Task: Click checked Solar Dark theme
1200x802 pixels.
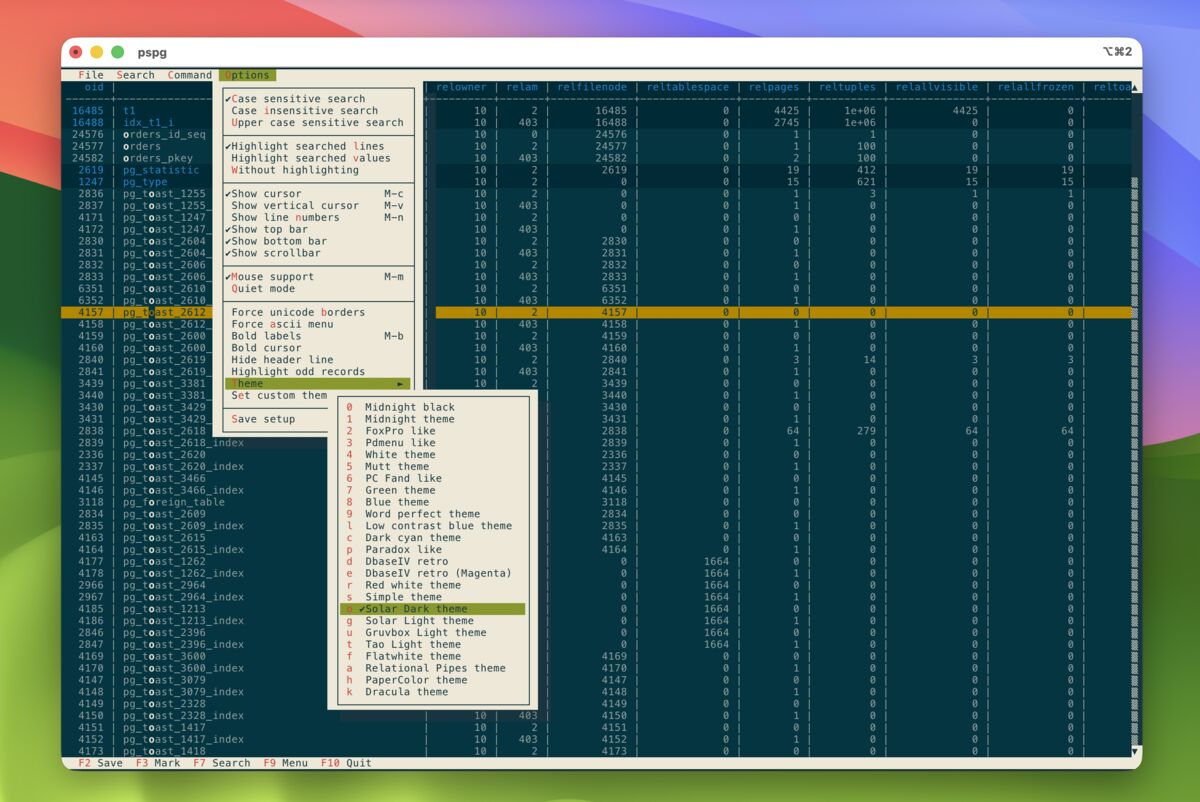Action: click(432, 609)
